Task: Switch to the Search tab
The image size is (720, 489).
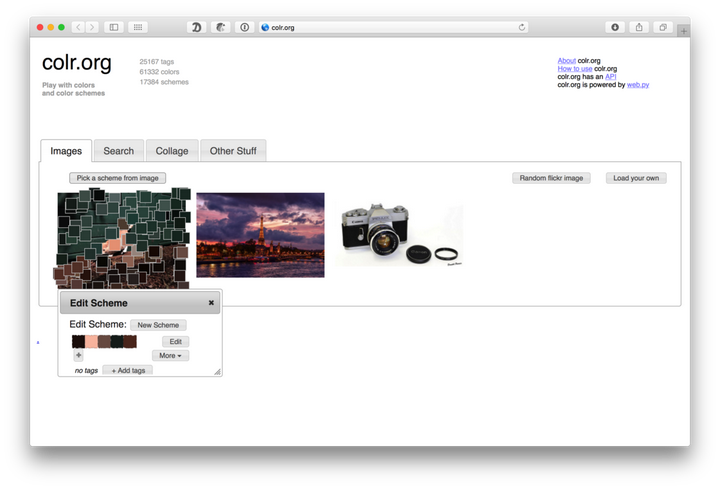Action: tap(118, 151)
